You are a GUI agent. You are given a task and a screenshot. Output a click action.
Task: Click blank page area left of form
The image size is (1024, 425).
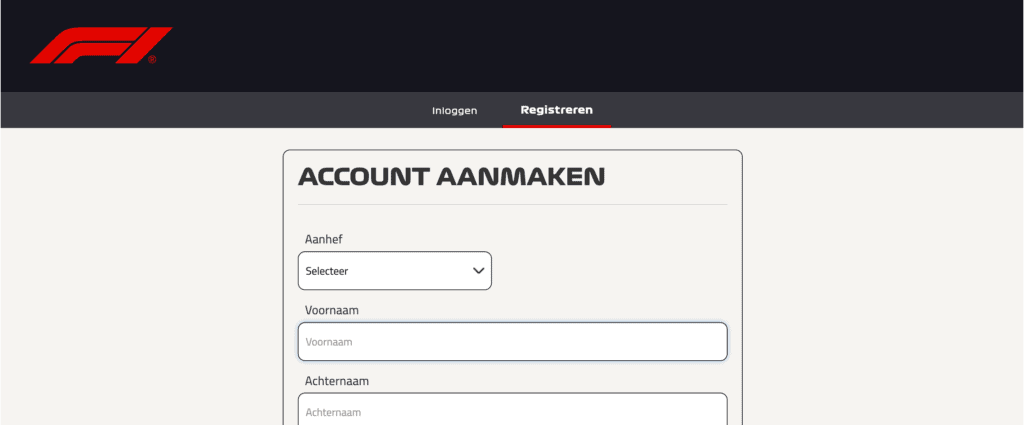(x=140, y=280)
